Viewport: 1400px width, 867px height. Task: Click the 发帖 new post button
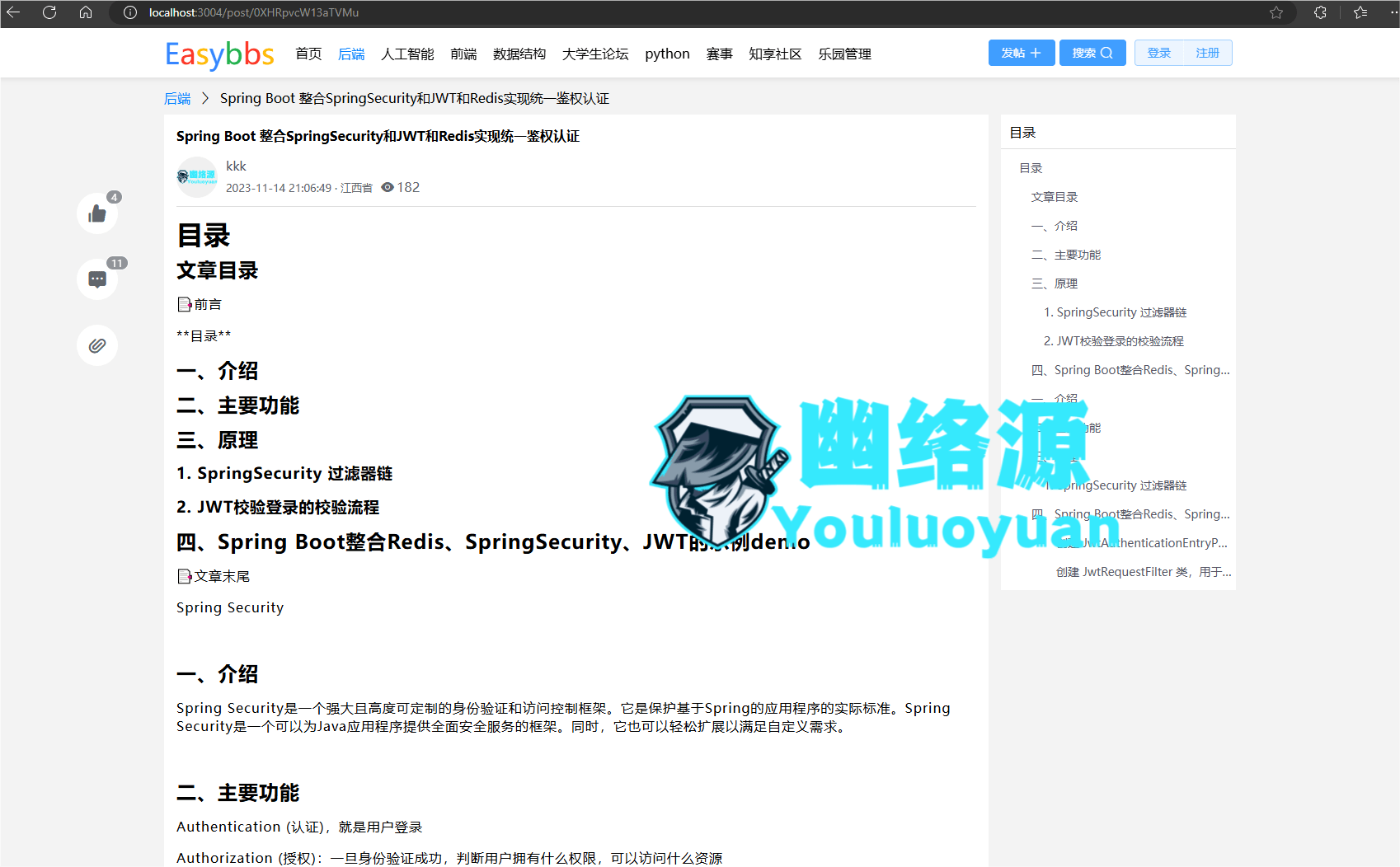[x=1021, y=52]
